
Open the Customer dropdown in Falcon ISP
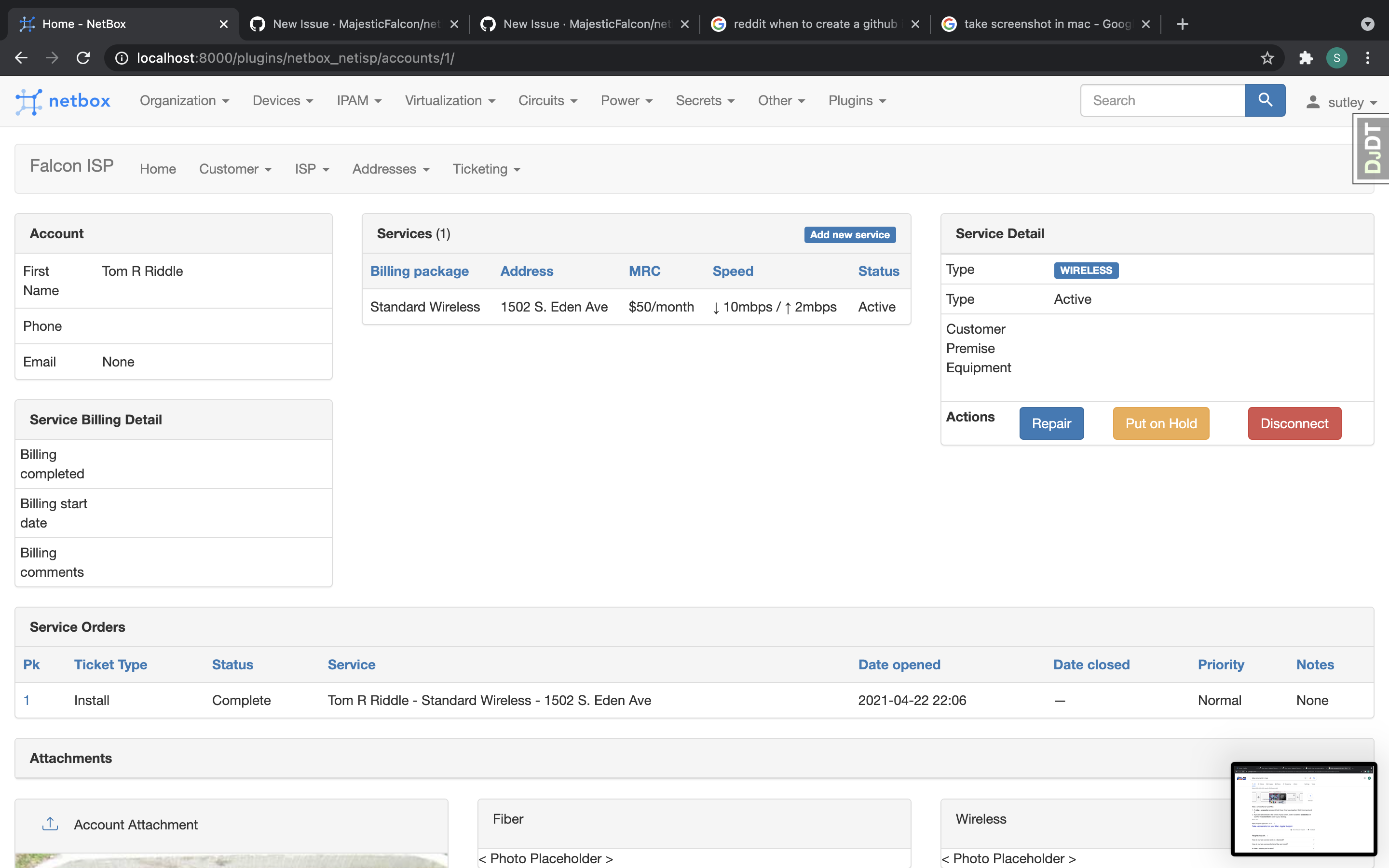click(235, 169)
